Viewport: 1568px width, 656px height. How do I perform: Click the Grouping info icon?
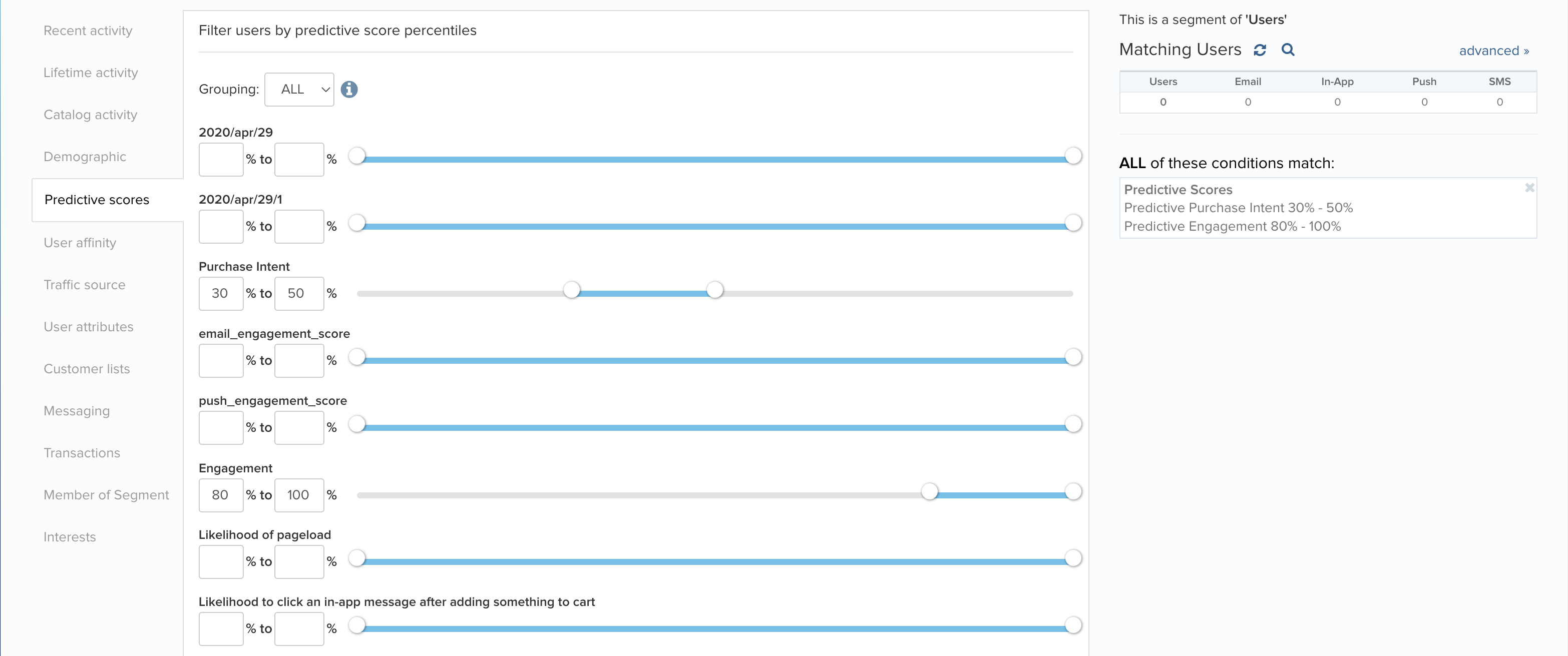pyautogui.click(x=349, y=90)
